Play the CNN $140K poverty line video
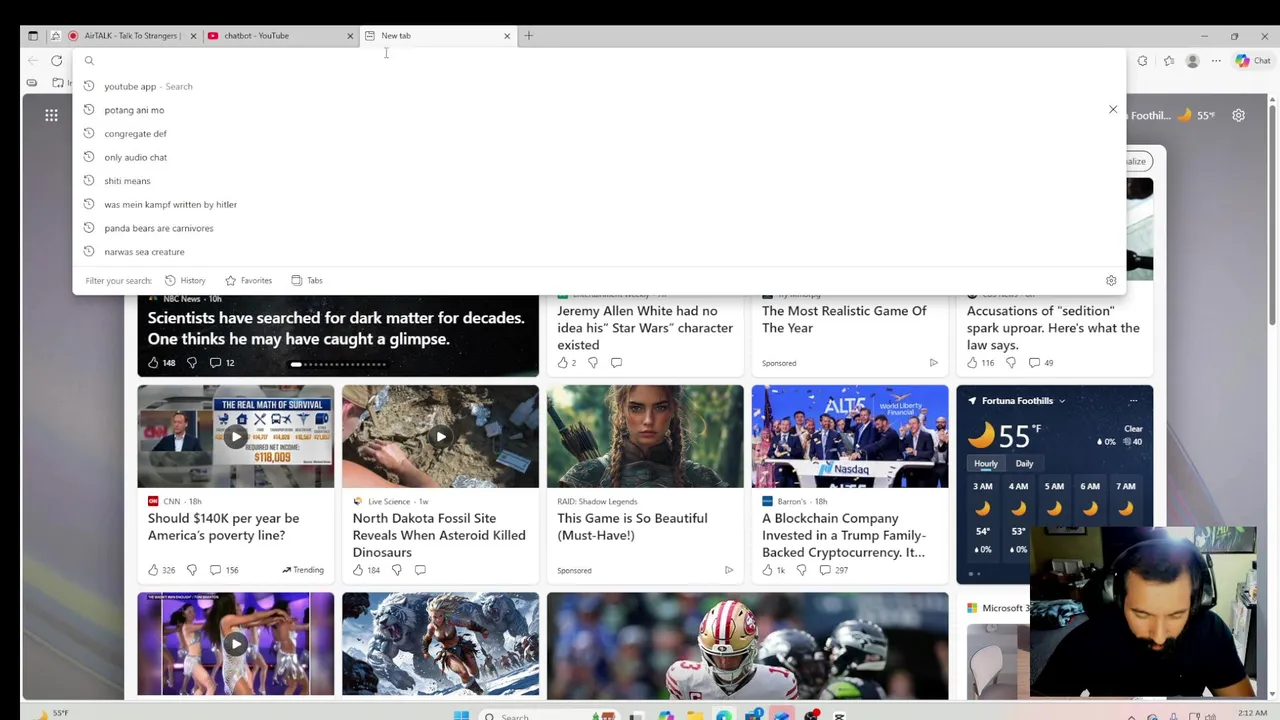Screen dimensions: 1280x720 236,437
